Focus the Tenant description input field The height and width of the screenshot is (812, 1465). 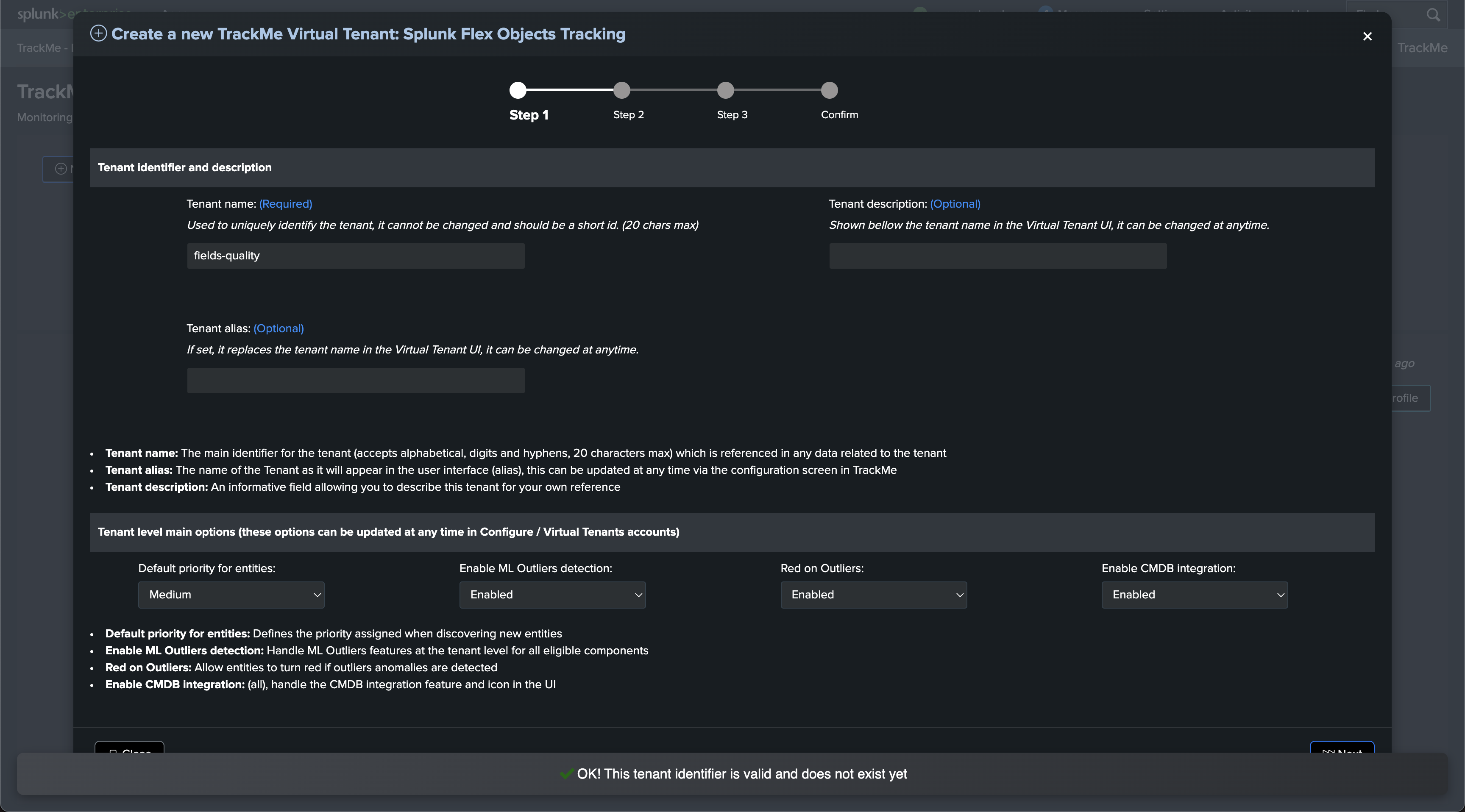pyautogui.click(x=997, y=256)
